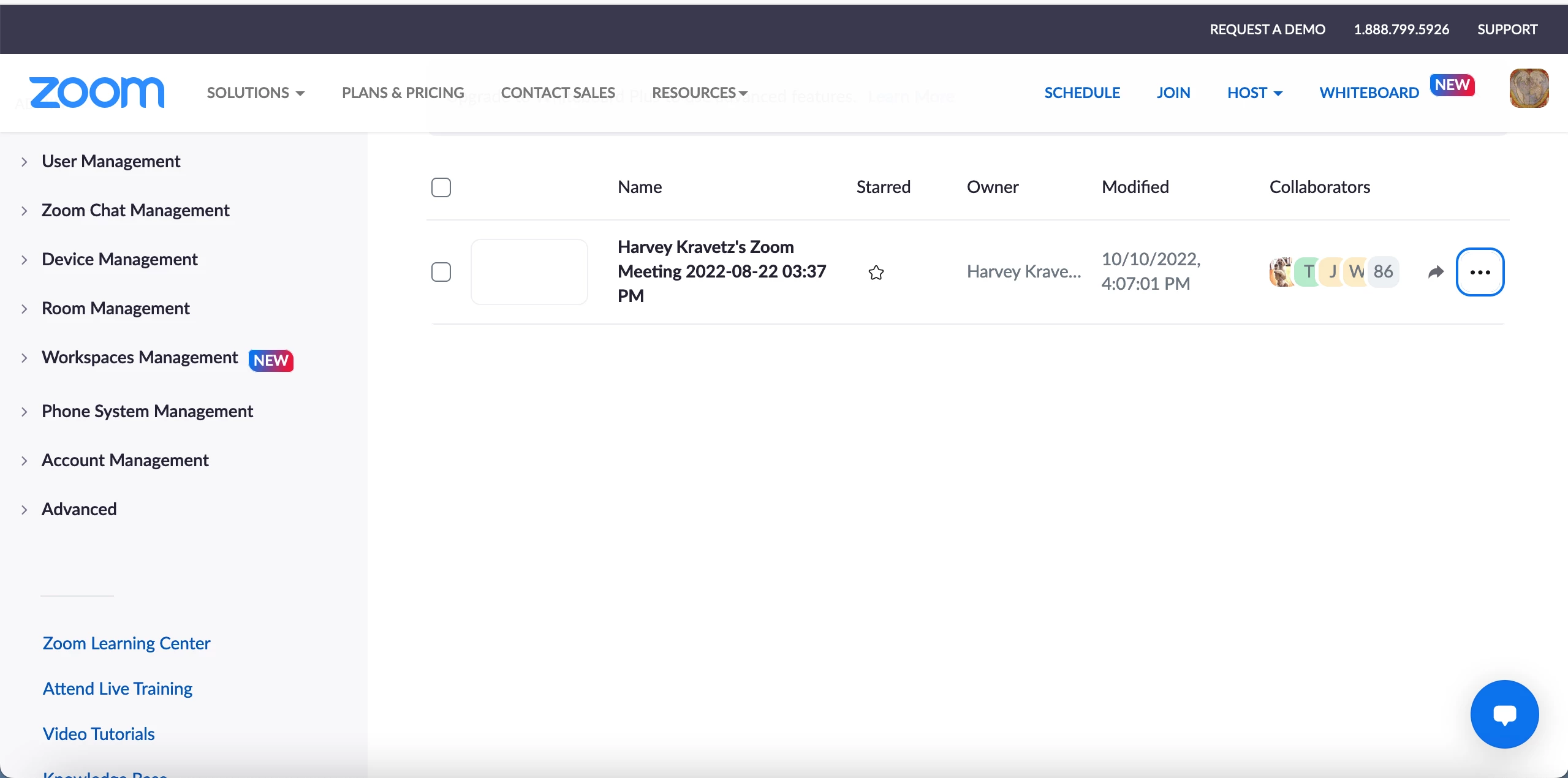Click the profile avatar picture
Viewport: 1568px width, 778px height.
(x=1529, y=89)
